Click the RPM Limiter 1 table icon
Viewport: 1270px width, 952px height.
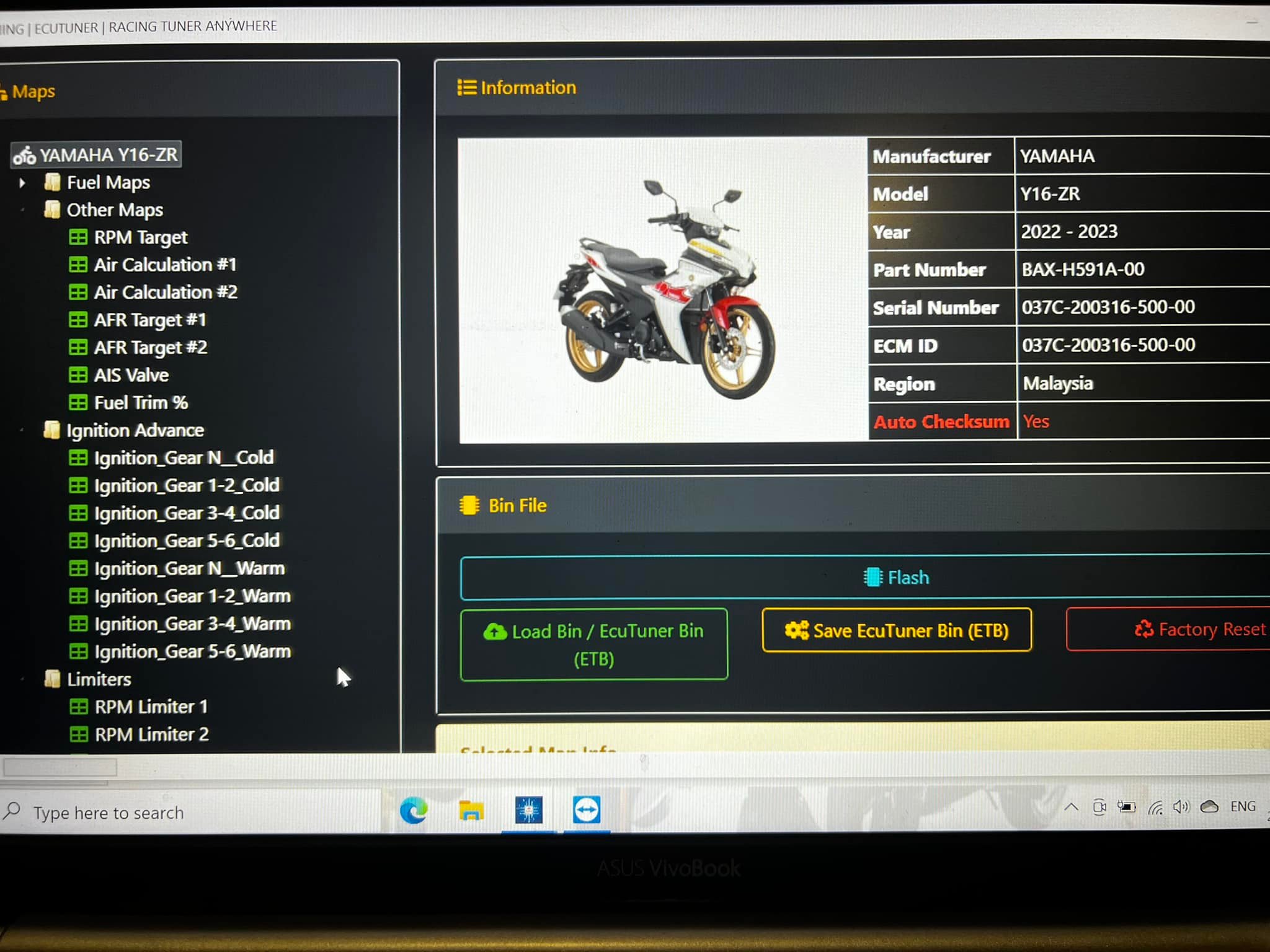[79, 707]
